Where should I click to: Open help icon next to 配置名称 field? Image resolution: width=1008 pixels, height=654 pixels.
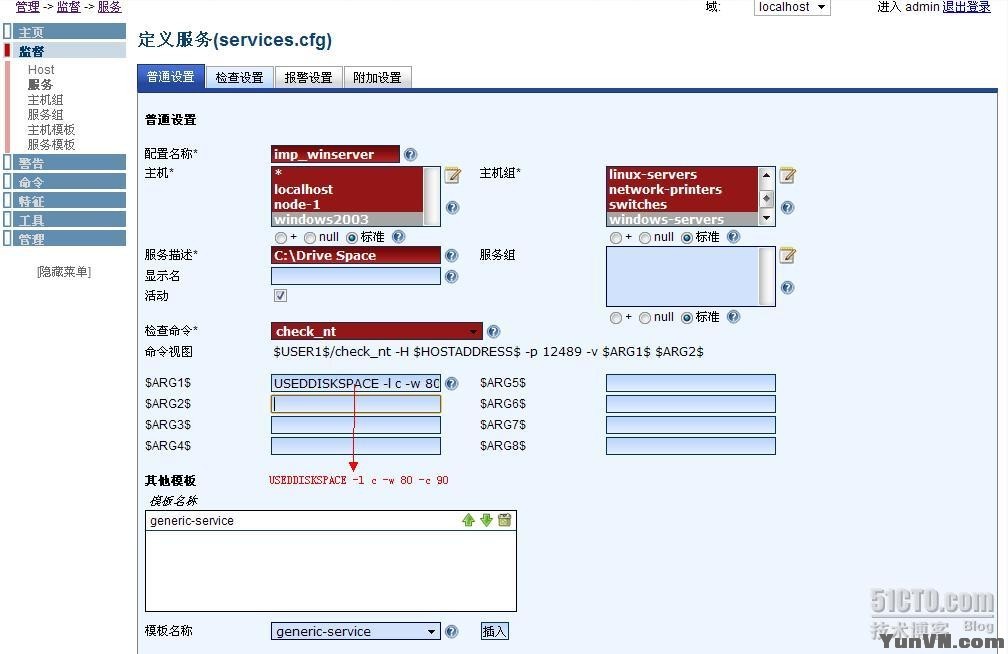click(410, 154)
